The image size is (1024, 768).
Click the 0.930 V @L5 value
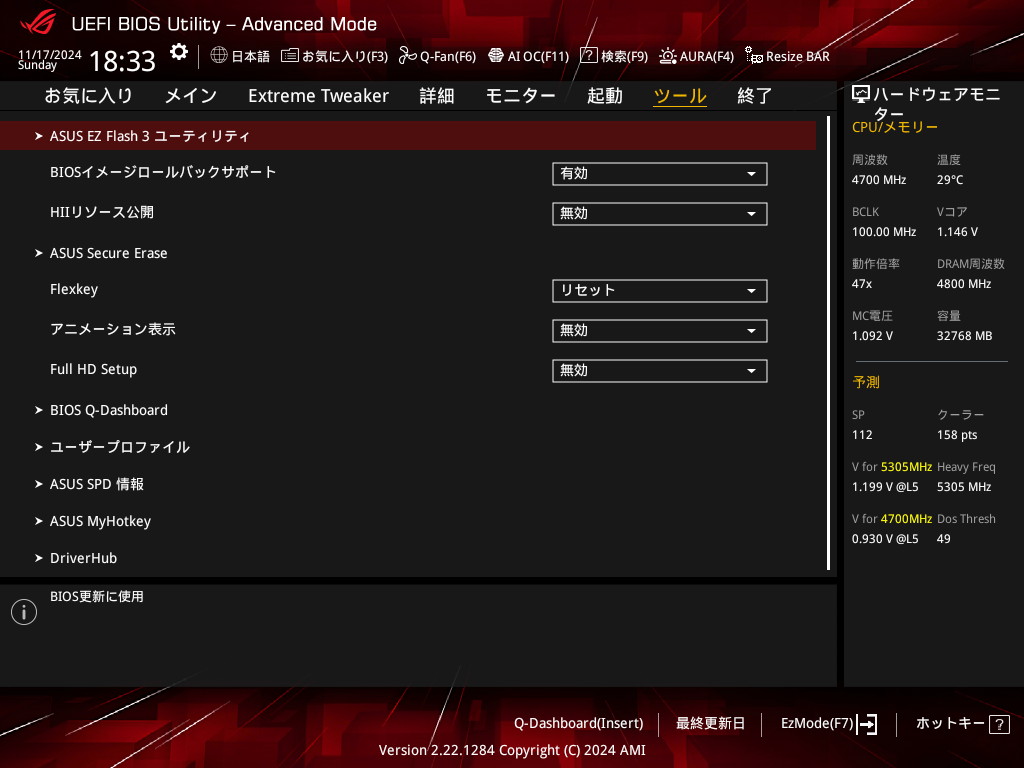[x=885, y=539]
